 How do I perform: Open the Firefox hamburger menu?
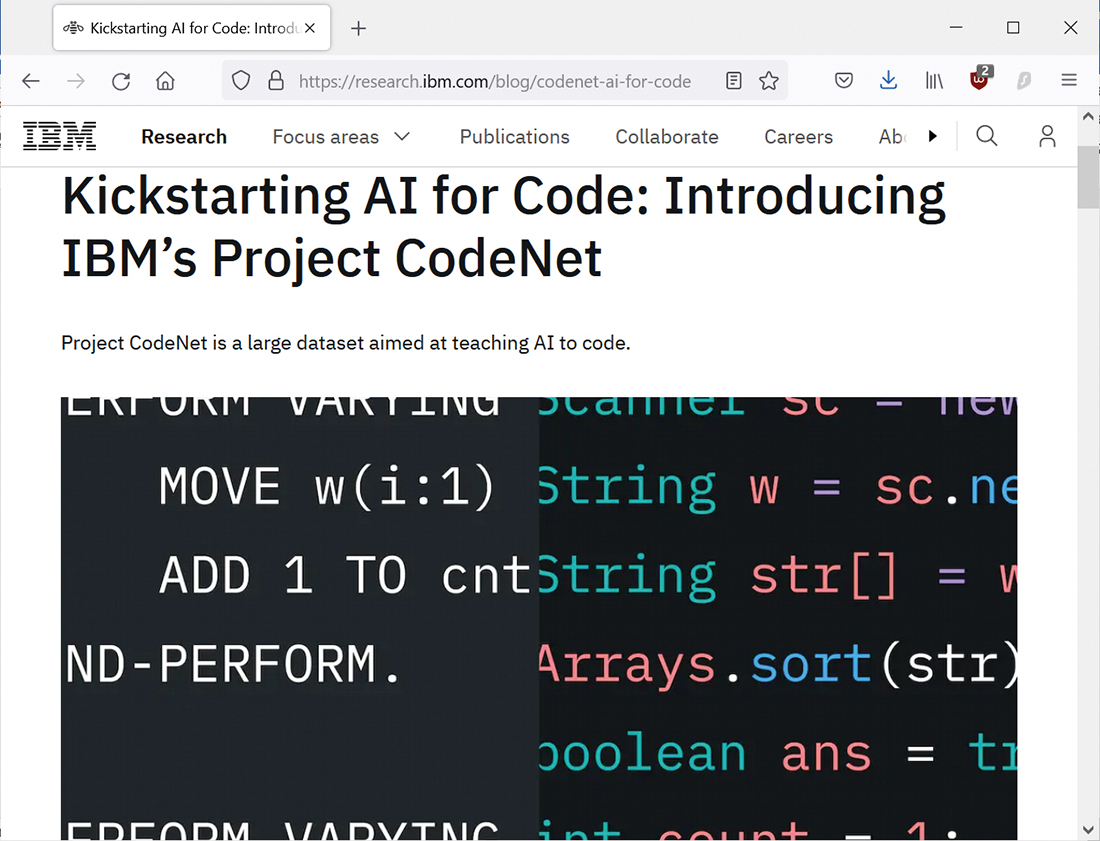click(x=1068, y=80)
